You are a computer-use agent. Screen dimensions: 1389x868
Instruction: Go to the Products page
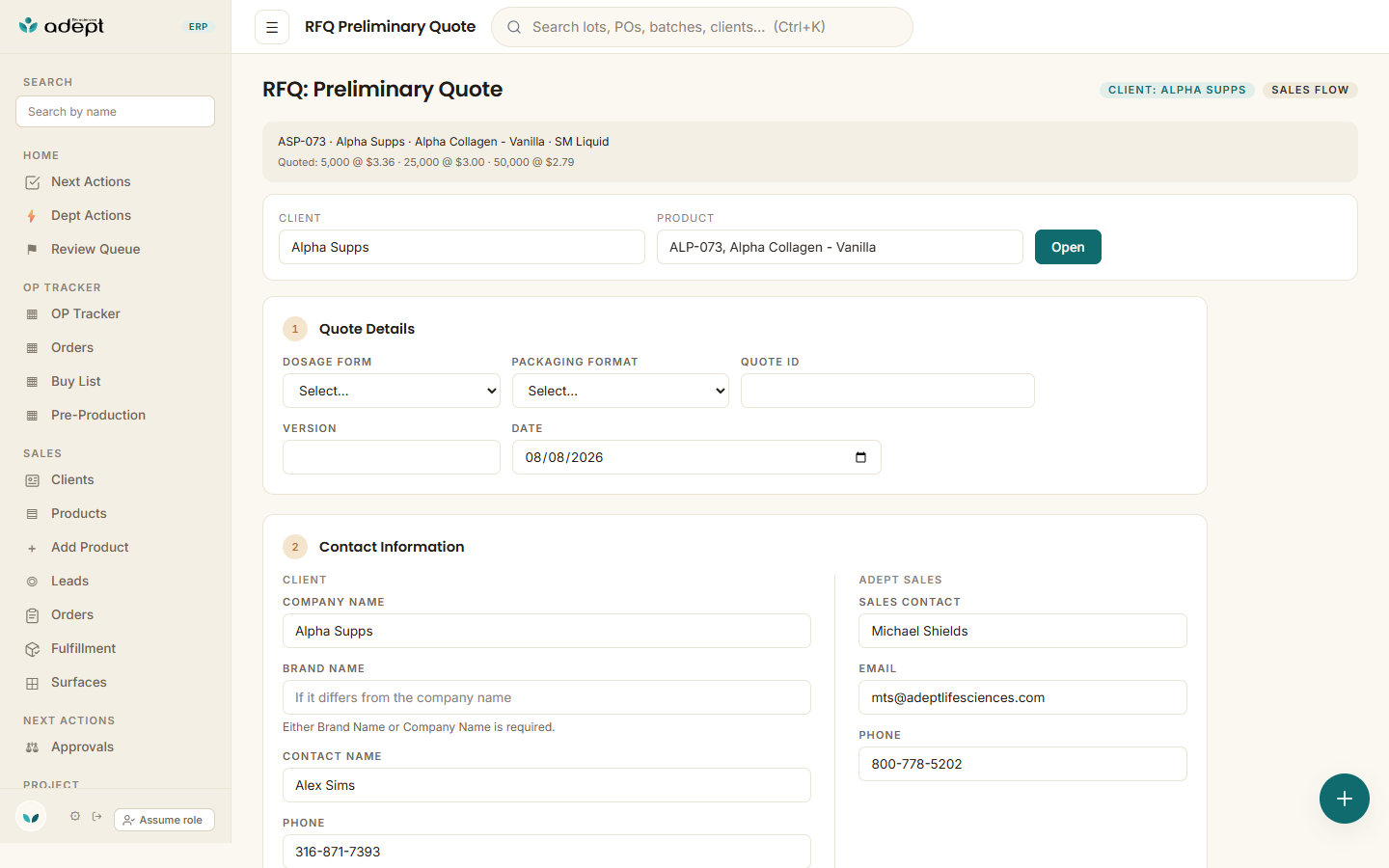coord(79,513)
